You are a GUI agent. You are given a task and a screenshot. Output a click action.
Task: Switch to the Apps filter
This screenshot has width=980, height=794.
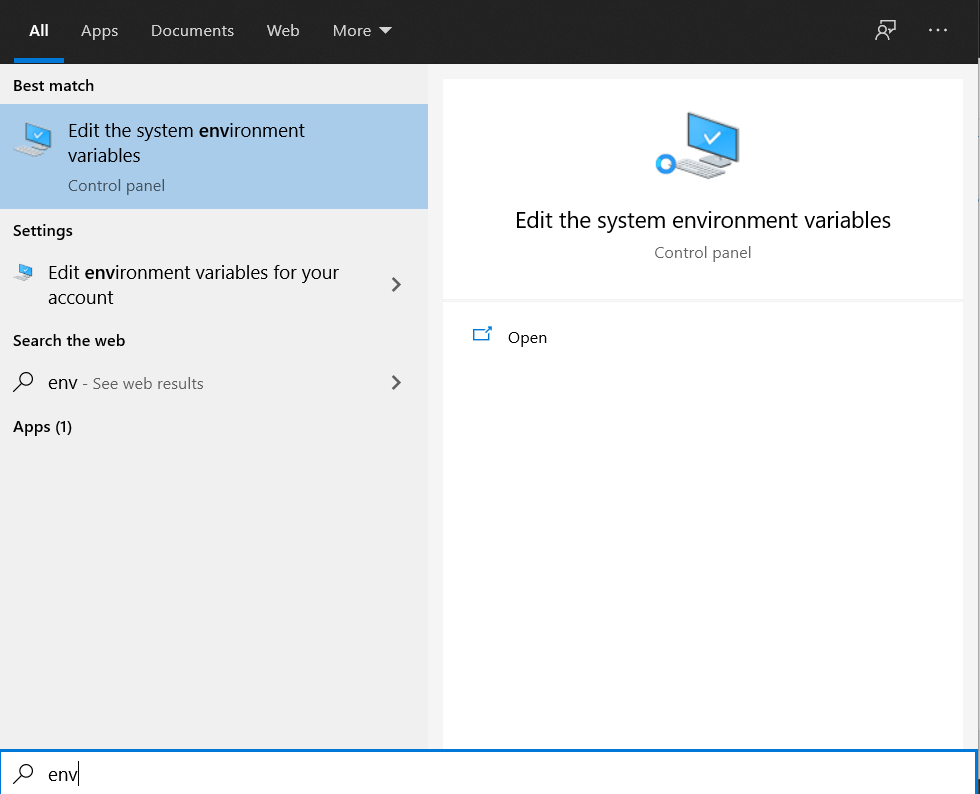[99, 31]
